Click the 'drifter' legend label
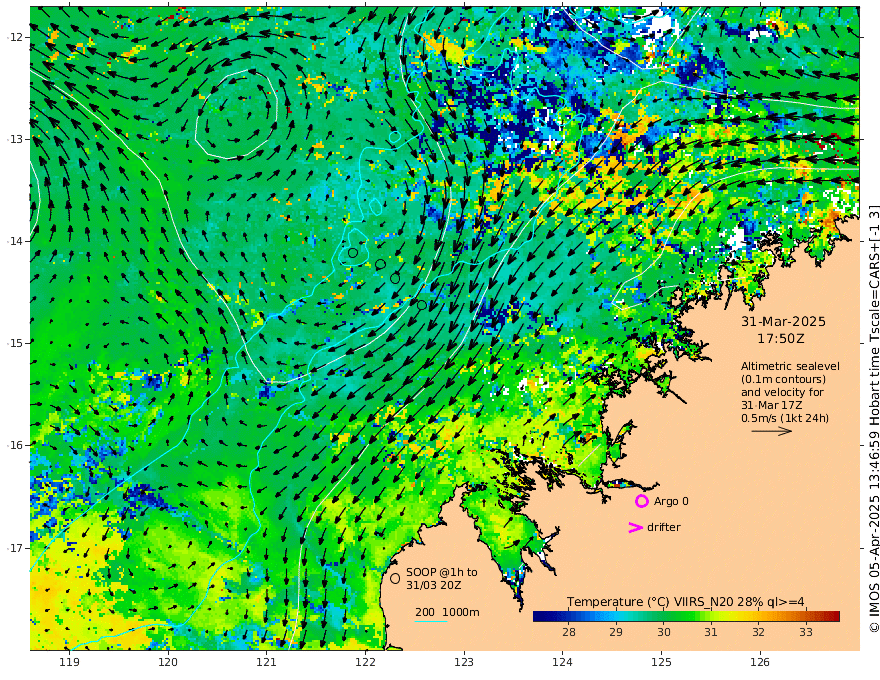The height and width of the screenshot is (680, 880). click(x=664, y=527)
